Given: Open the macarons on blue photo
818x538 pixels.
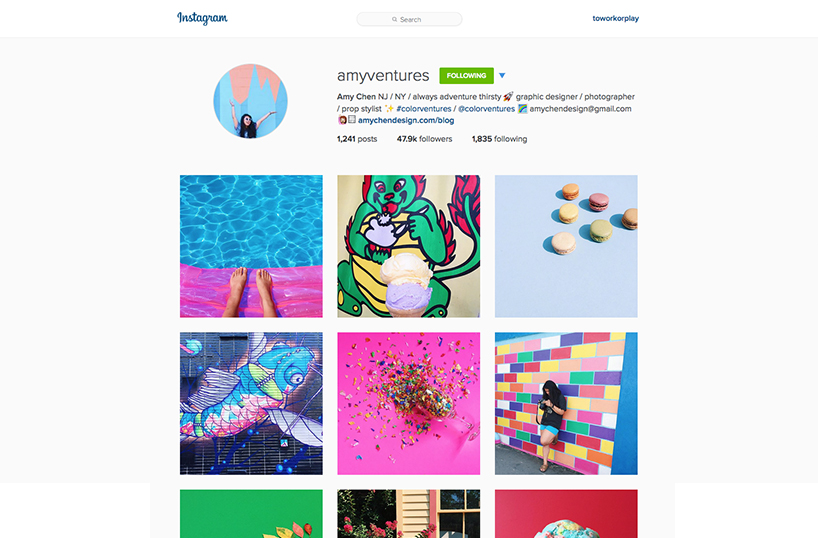Looking at the screenshot, I should [x=566, y=246].
